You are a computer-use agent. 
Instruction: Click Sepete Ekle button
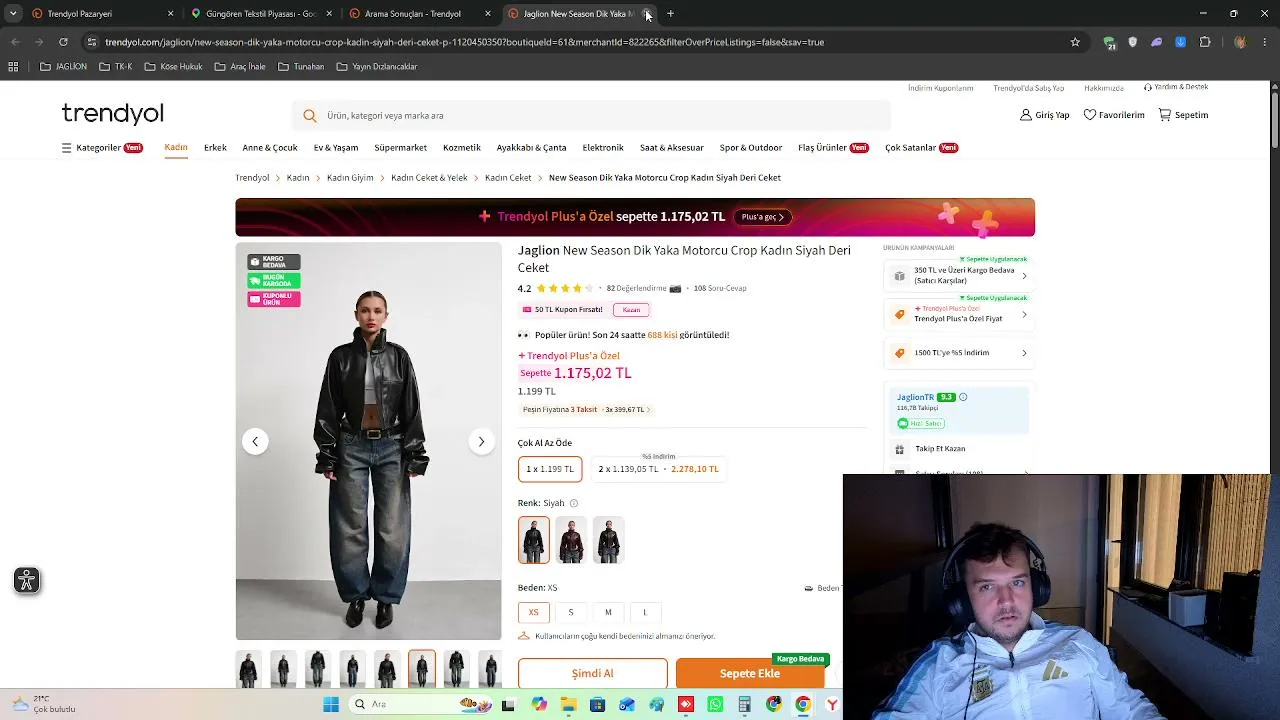click(750, 674)
